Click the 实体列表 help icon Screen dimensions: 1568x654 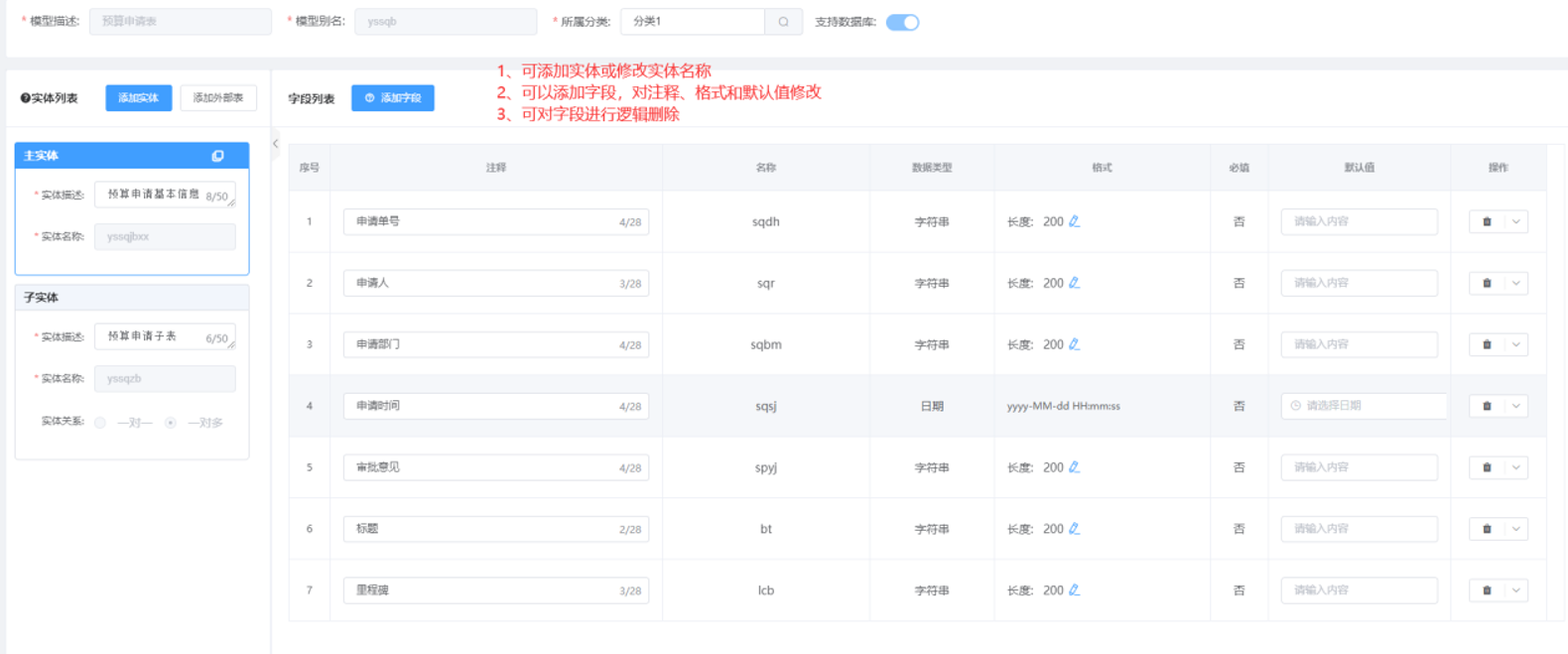point(26,98)
